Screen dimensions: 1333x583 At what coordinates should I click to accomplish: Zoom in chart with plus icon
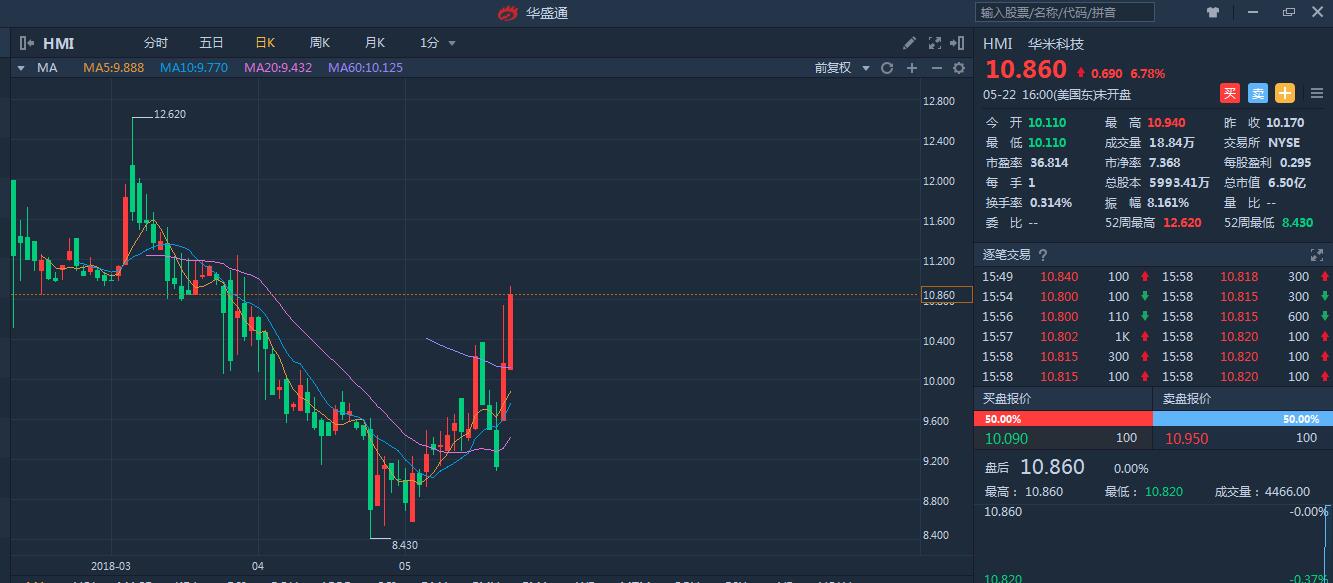(911, 68)
